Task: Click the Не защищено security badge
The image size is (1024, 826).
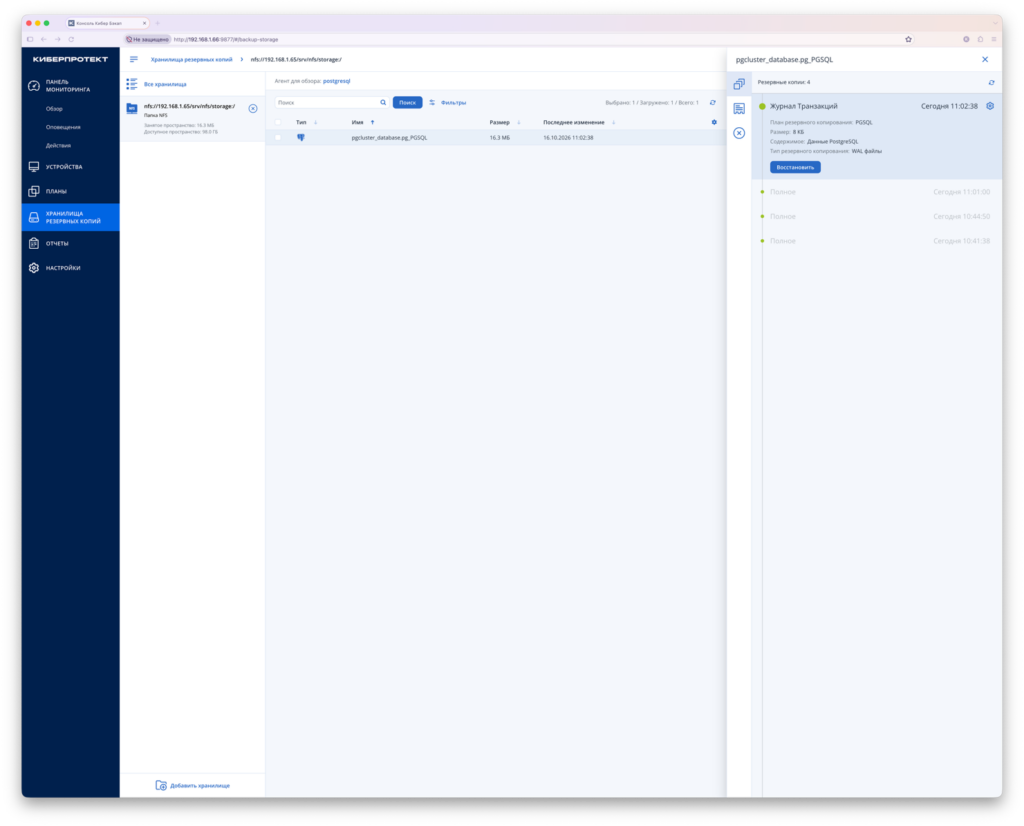Action: pyautogui.click(x=148, y=39)
